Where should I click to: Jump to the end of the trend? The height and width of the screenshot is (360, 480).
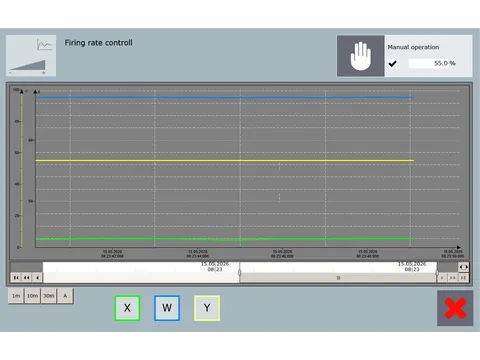(463, 278)
